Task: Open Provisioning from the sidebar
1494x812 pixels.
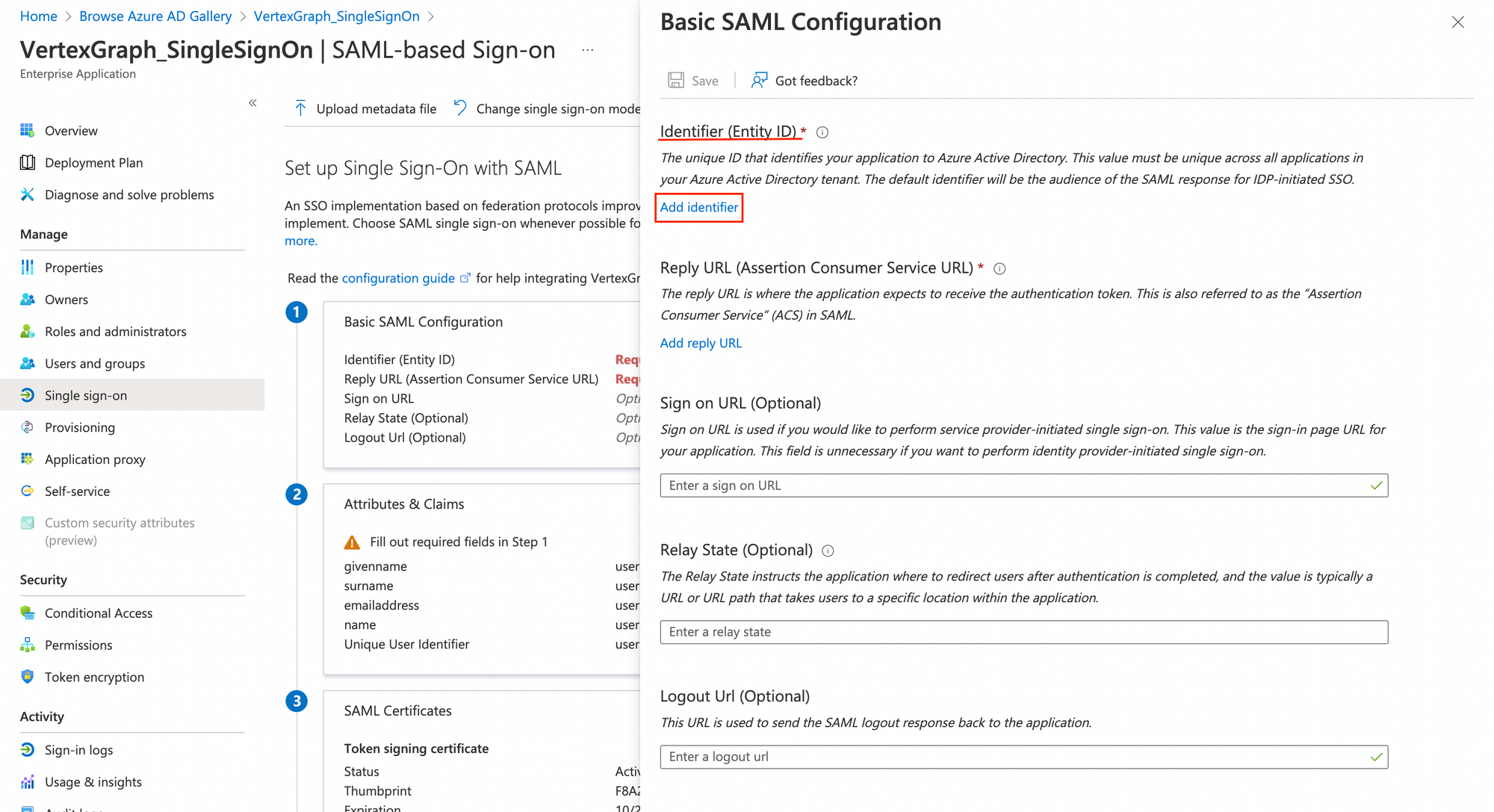Action: coord(79,427)
